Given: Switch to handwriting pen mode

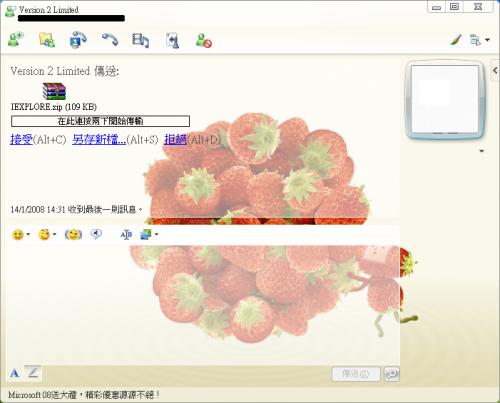Looking at the screenshot, I should (x=33, y=372).
